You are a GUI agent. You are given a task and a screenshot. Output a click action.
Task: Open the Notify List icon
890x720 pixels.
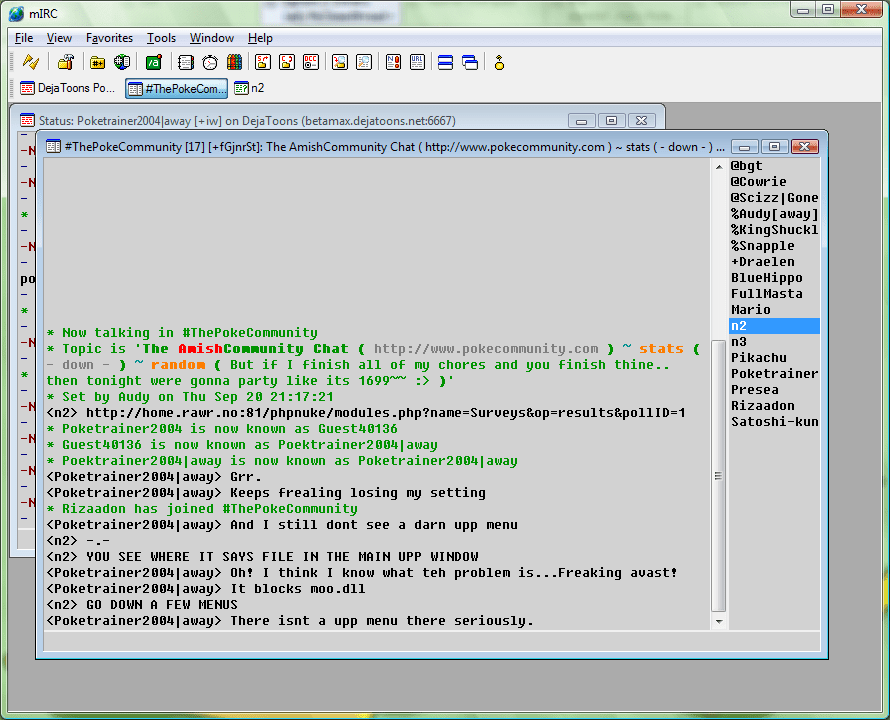[x=393, y=62]
